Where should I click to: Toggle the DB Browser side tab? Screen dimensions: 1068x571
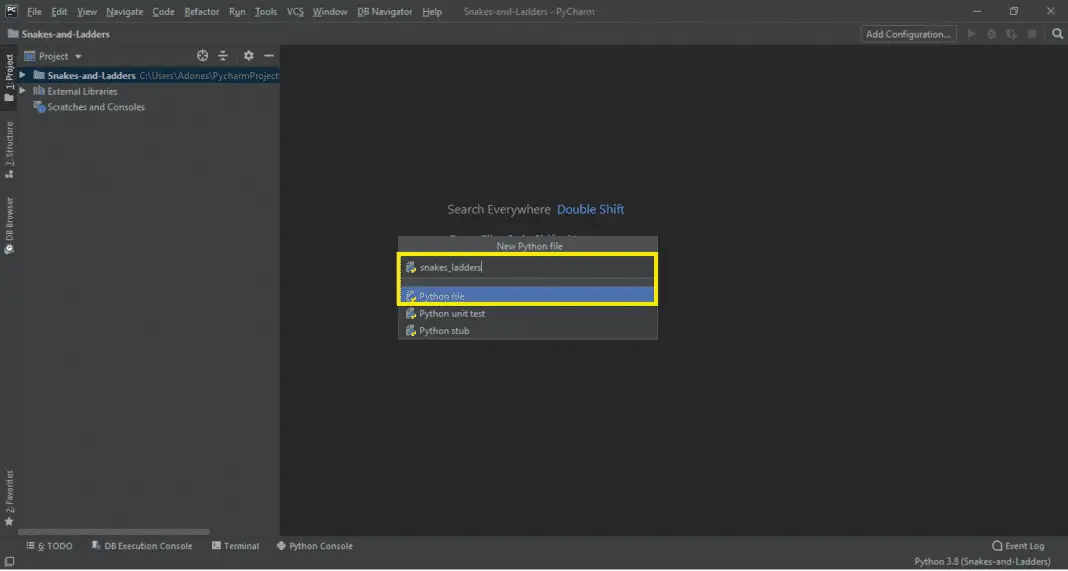coord(9,224)
